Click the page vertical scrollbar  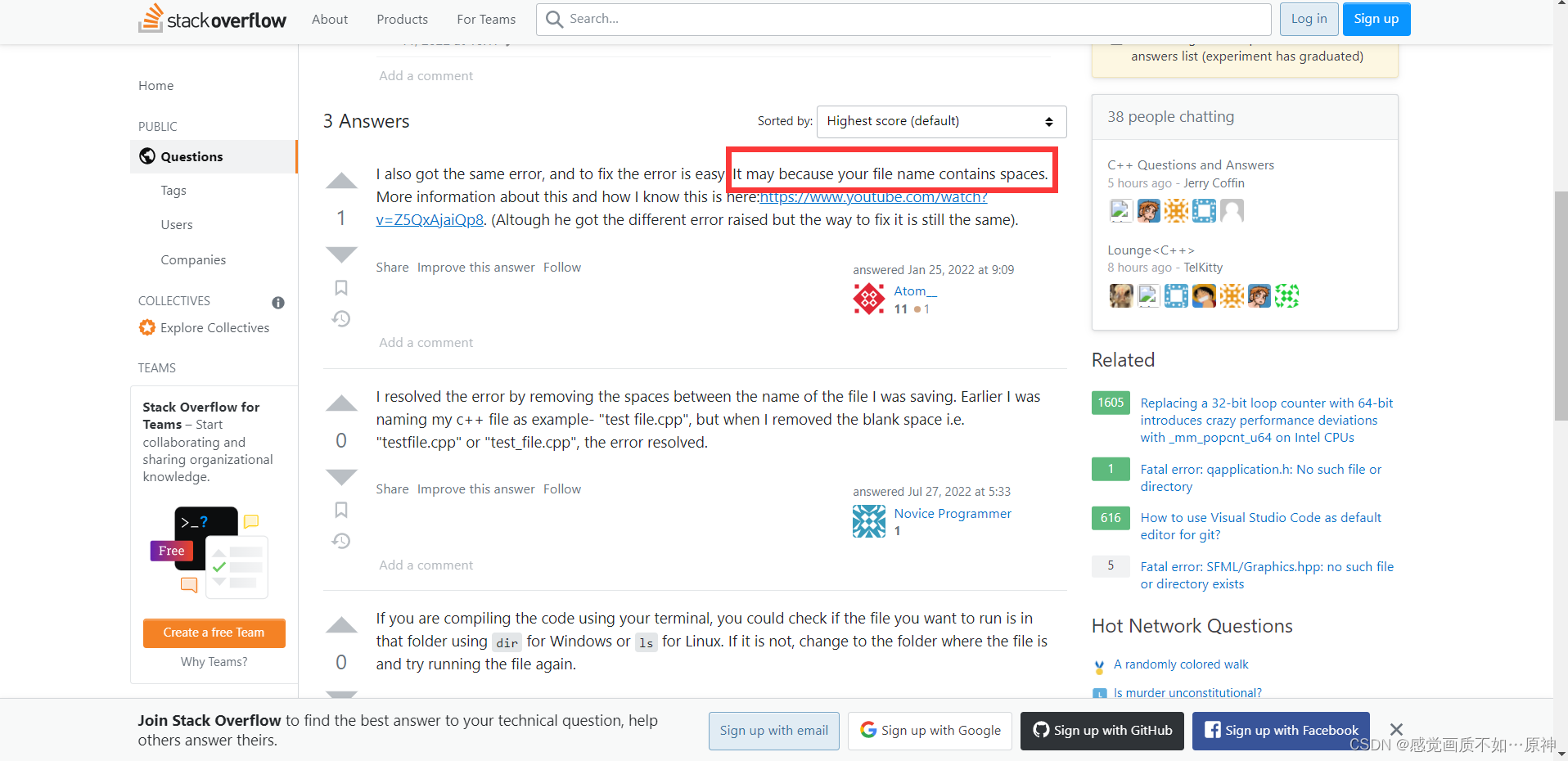(1561, 304)
